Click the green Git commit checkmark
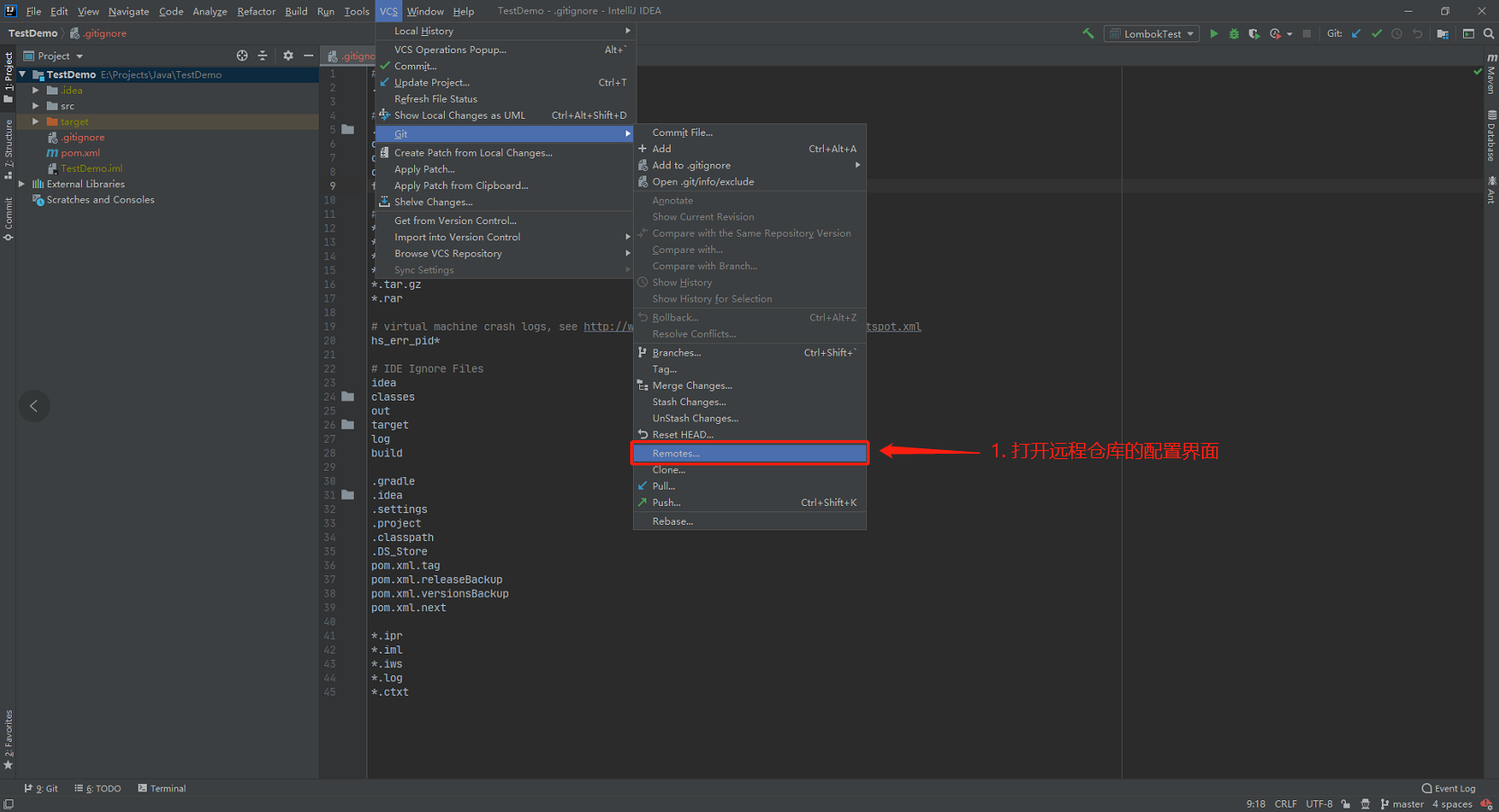Screen dimensions: 1499x812 tap(1377, 33)
